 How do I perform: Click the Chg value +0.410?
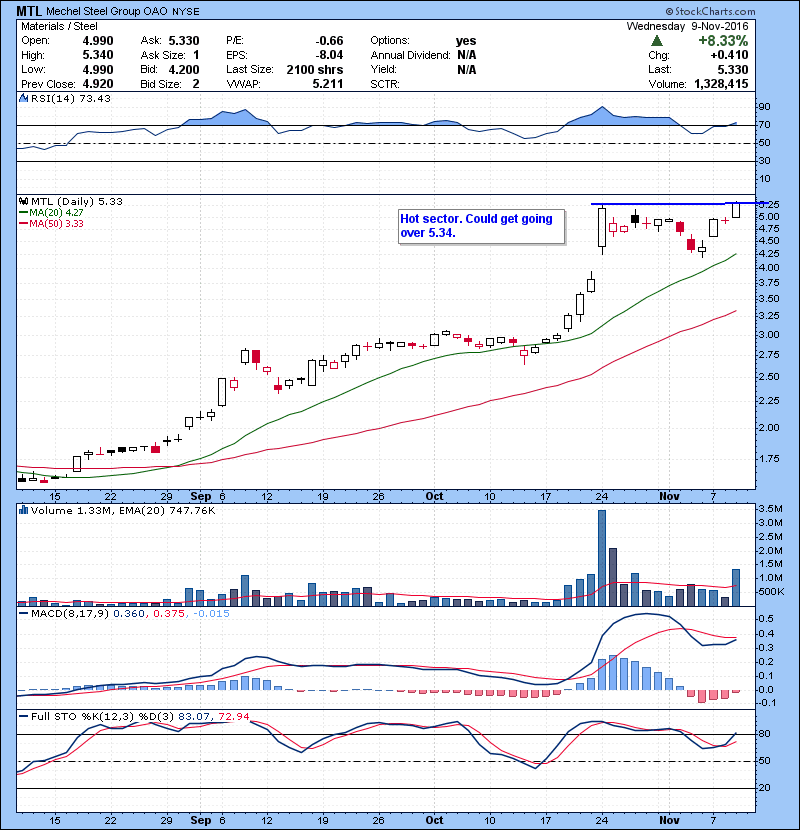[x=729, y=55]
